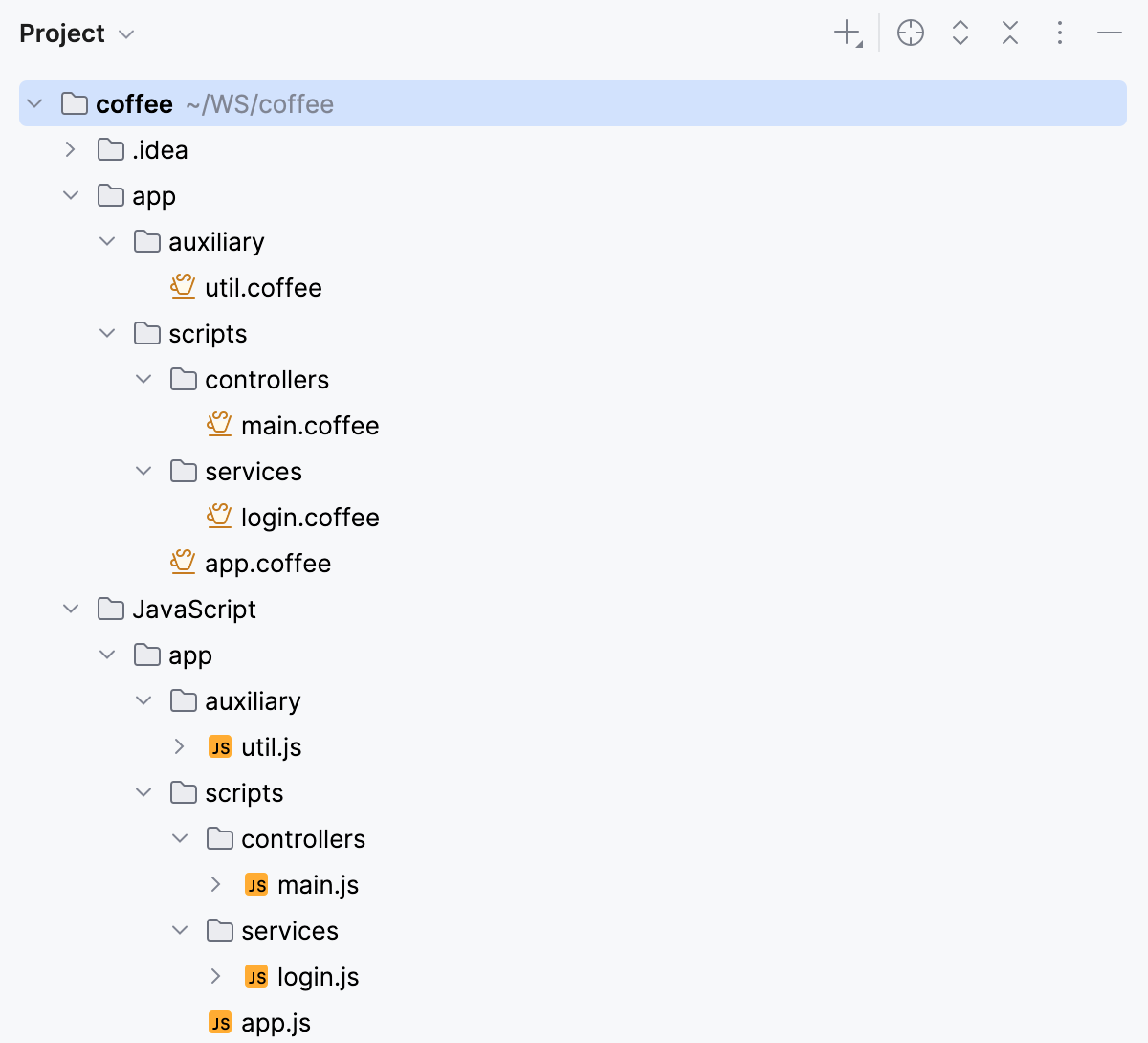The width and height of the screenshot is (1148, 1043).
Task: Click the Collapse All icon in toolbar
Action: [1010, 33]
